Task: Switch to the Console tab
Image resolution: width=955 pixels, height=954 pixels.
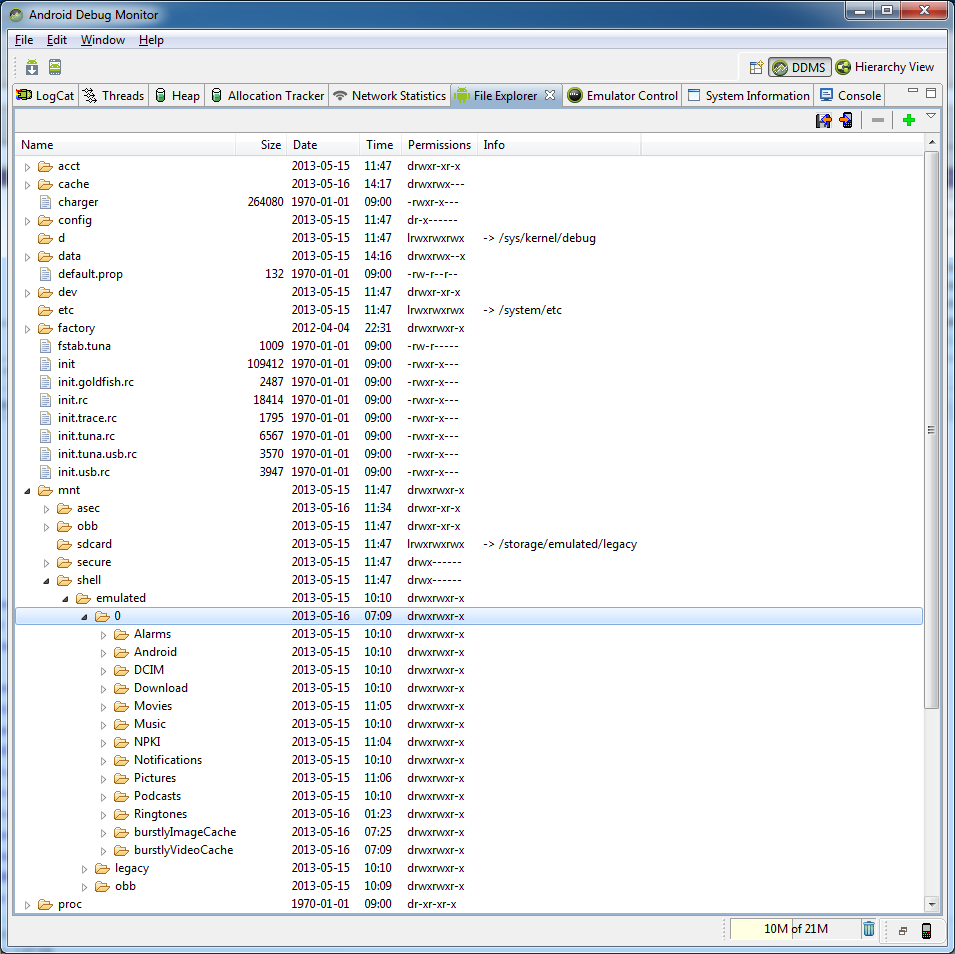Action: coord(850,96)
